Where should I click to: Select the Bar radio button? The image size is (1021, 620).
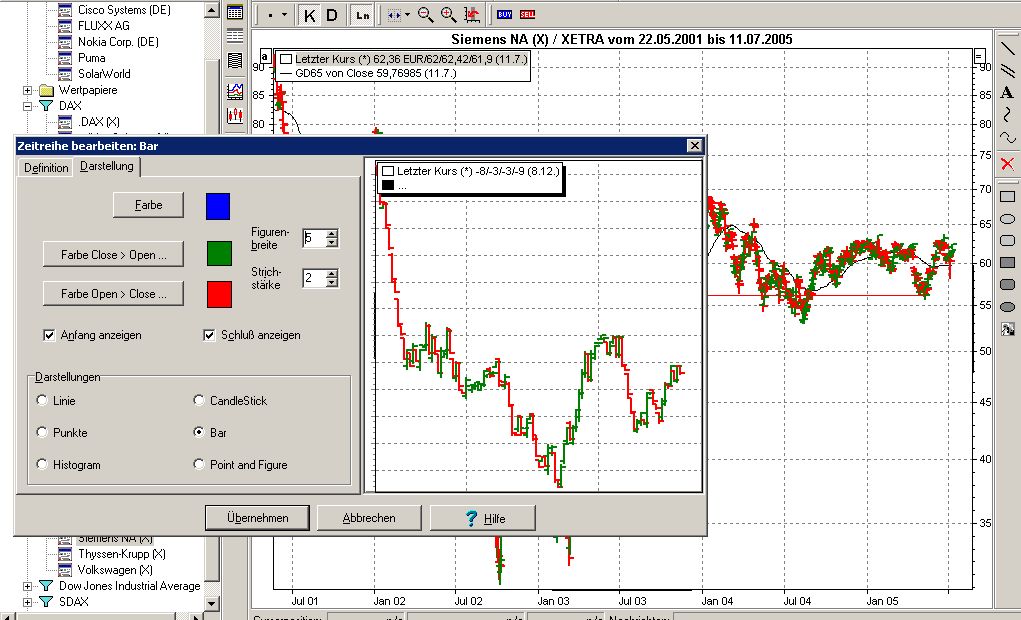pos(199,432)
